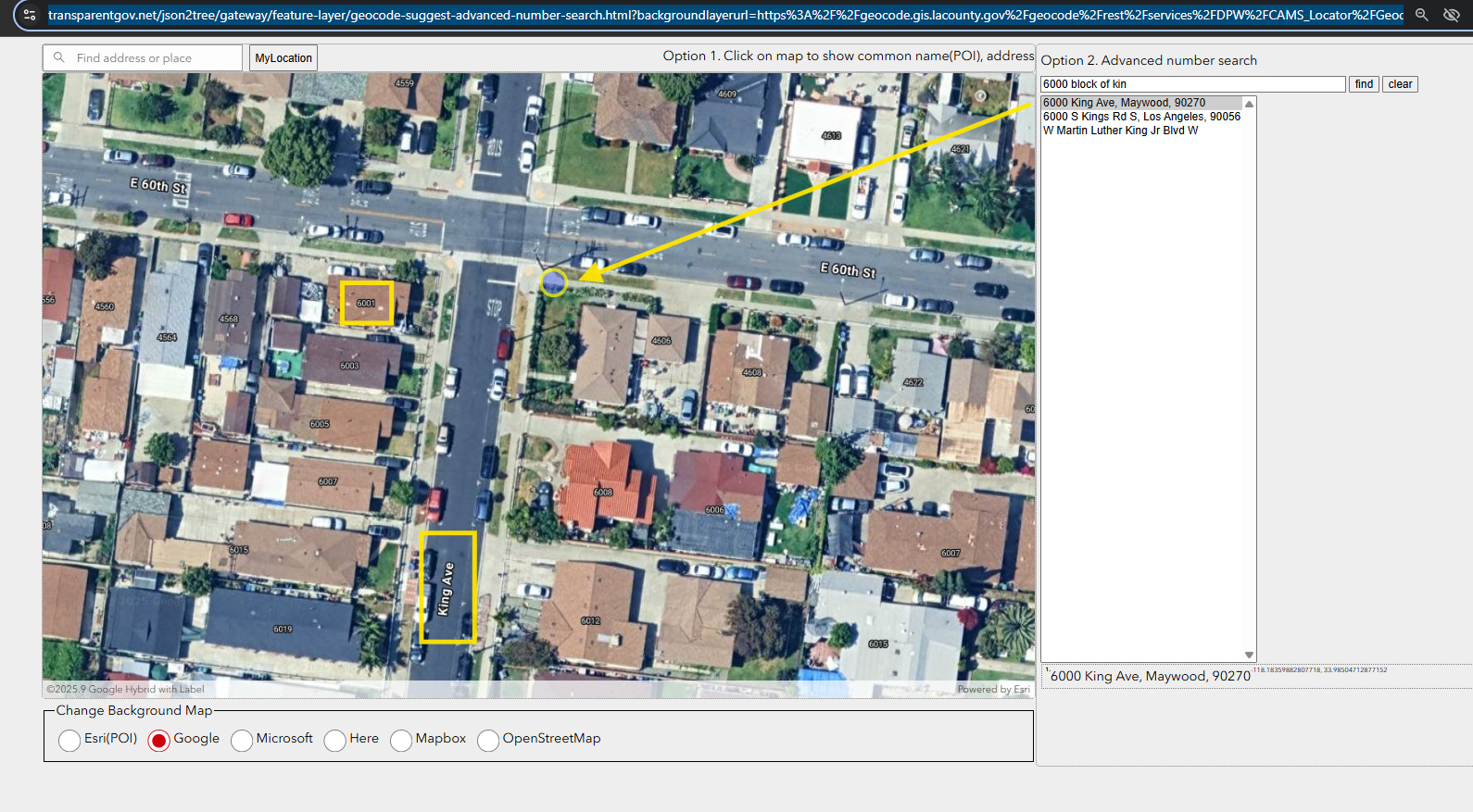This screenshot has width=1473, height=812.
Task: Select the Esri(POI) background map option
Action: tap(69, 740)
